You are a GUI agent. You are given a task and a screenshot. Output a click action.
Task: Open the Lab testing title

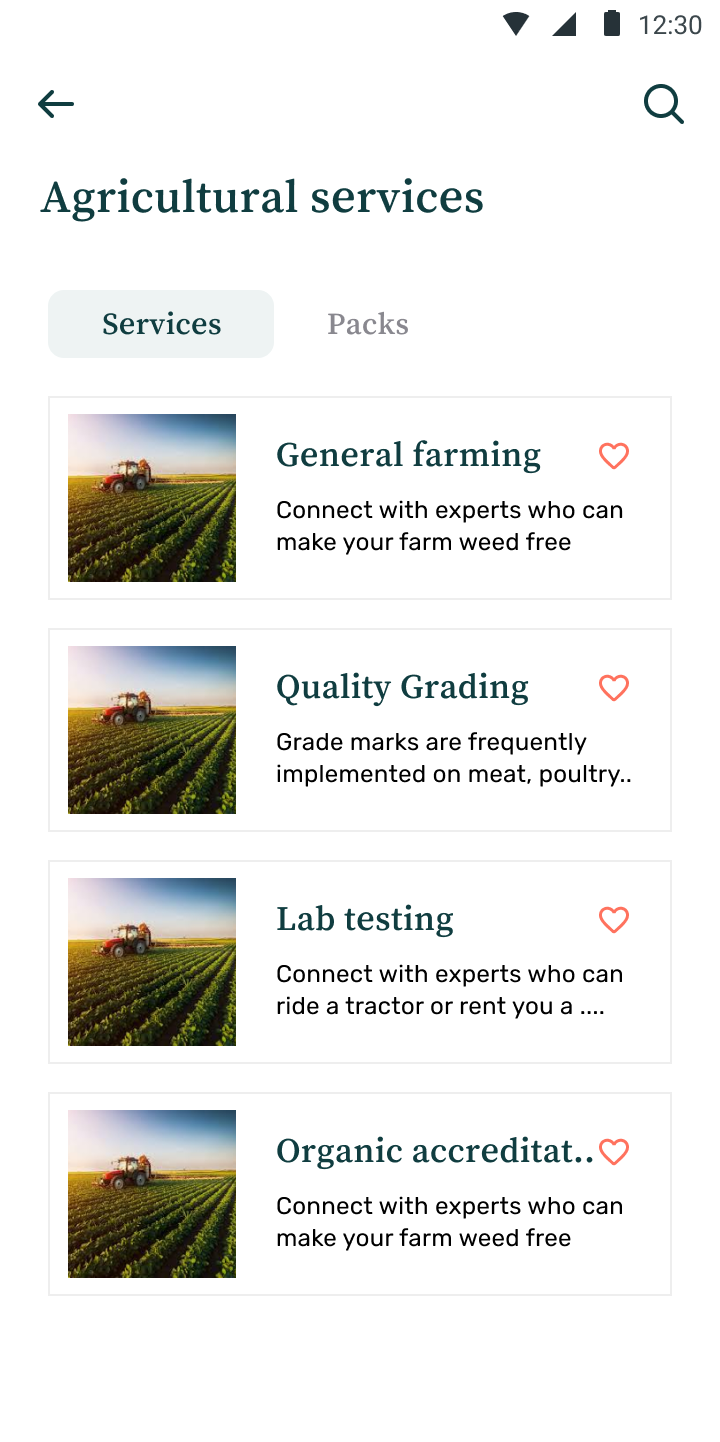[x=365, y=919]
